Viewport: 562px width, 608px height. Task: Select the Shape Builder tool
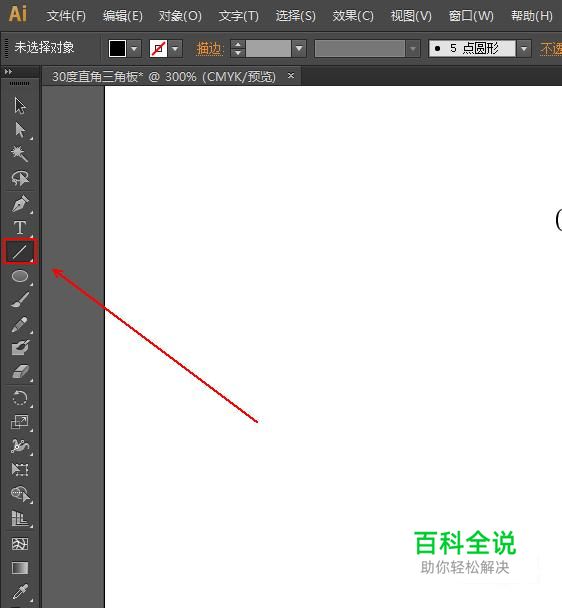pos(20,494)
